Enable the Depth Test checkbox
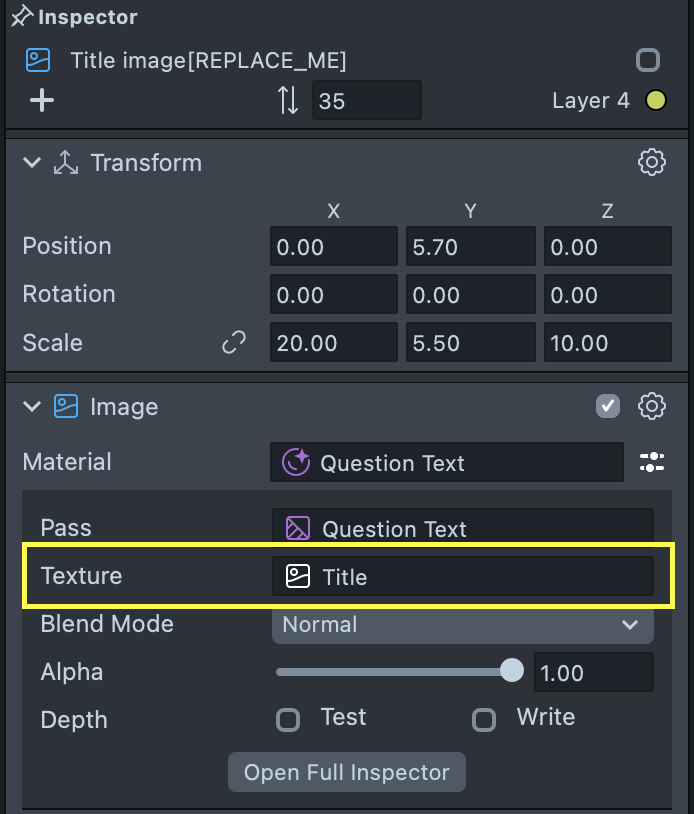Screen dimensions: 694x814 click(x=288, y=719)
